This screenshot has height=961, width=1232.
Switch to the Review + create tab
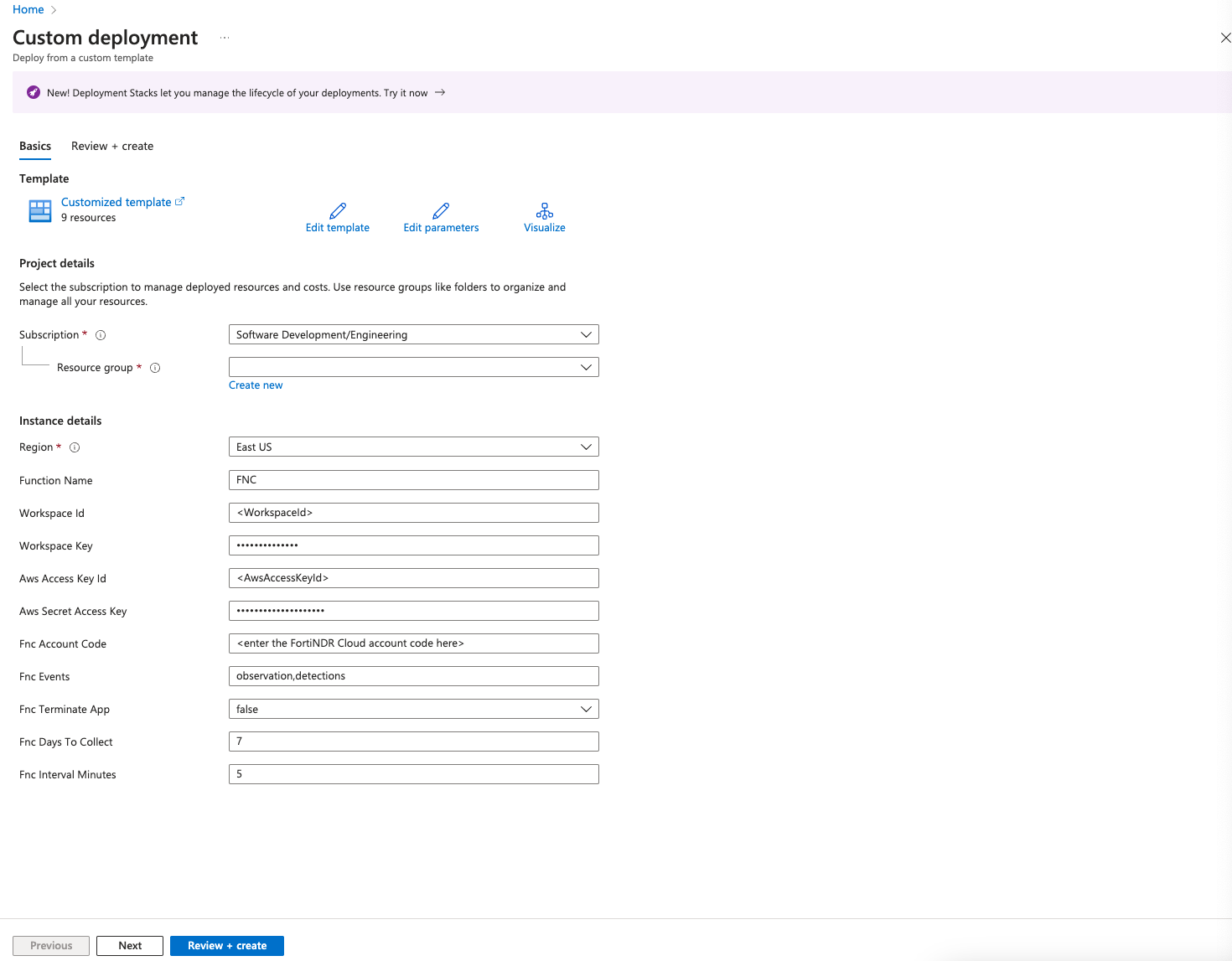[111, 146]
